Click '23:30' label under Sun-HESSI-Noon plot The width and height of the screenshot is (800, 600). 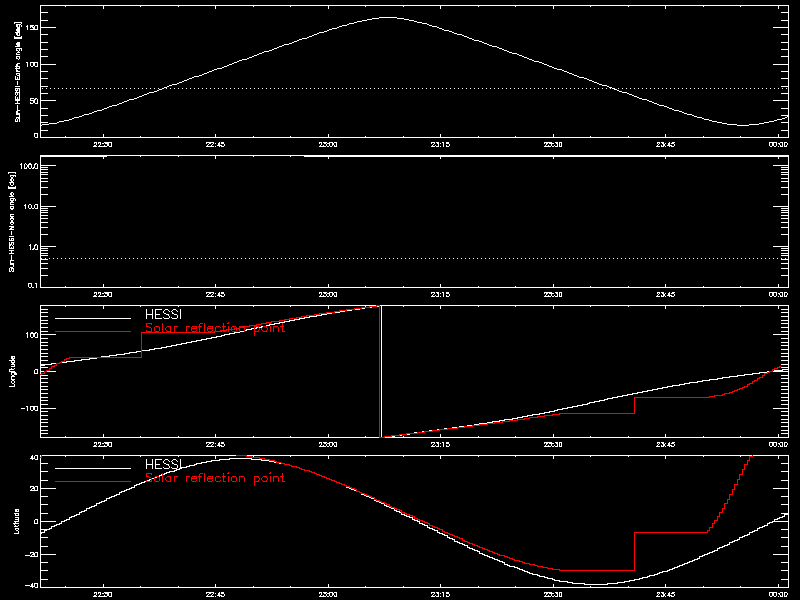(553, 295)
